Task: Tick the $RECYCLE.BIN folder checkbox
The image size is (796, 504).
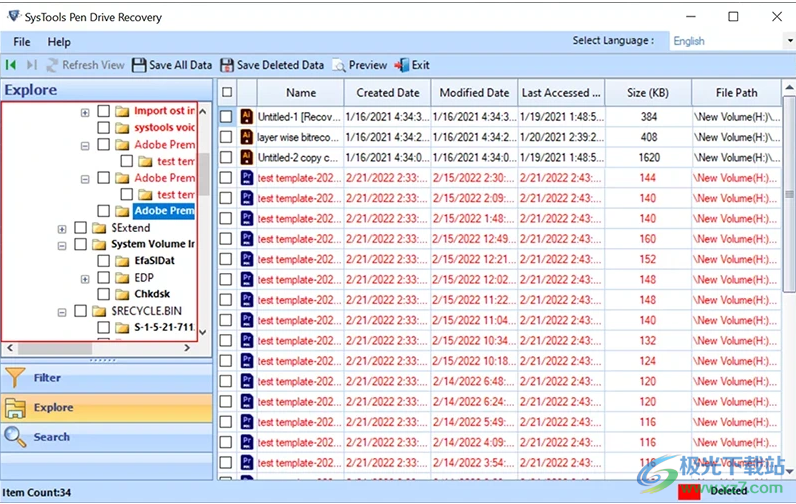Action: coord(80,311)
